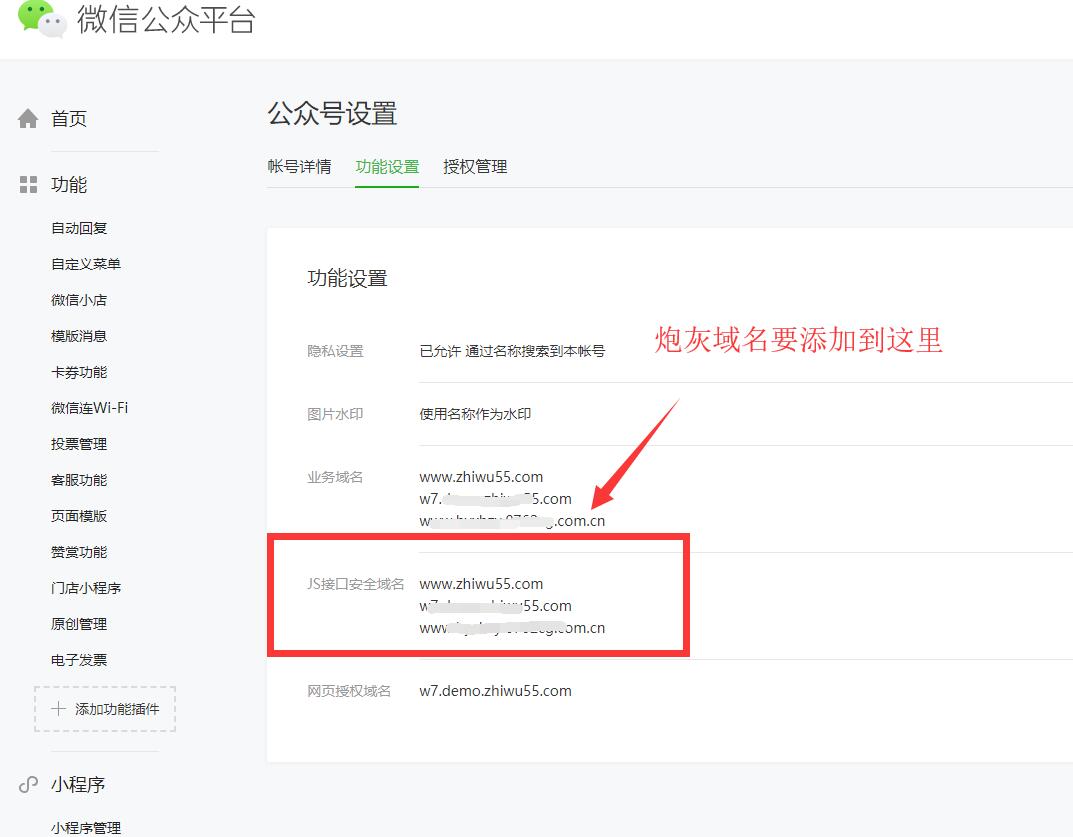Open 自动回复 in sidebar
The width and height of the screenshot is (1073, 837).
click(x=79, y=228)
